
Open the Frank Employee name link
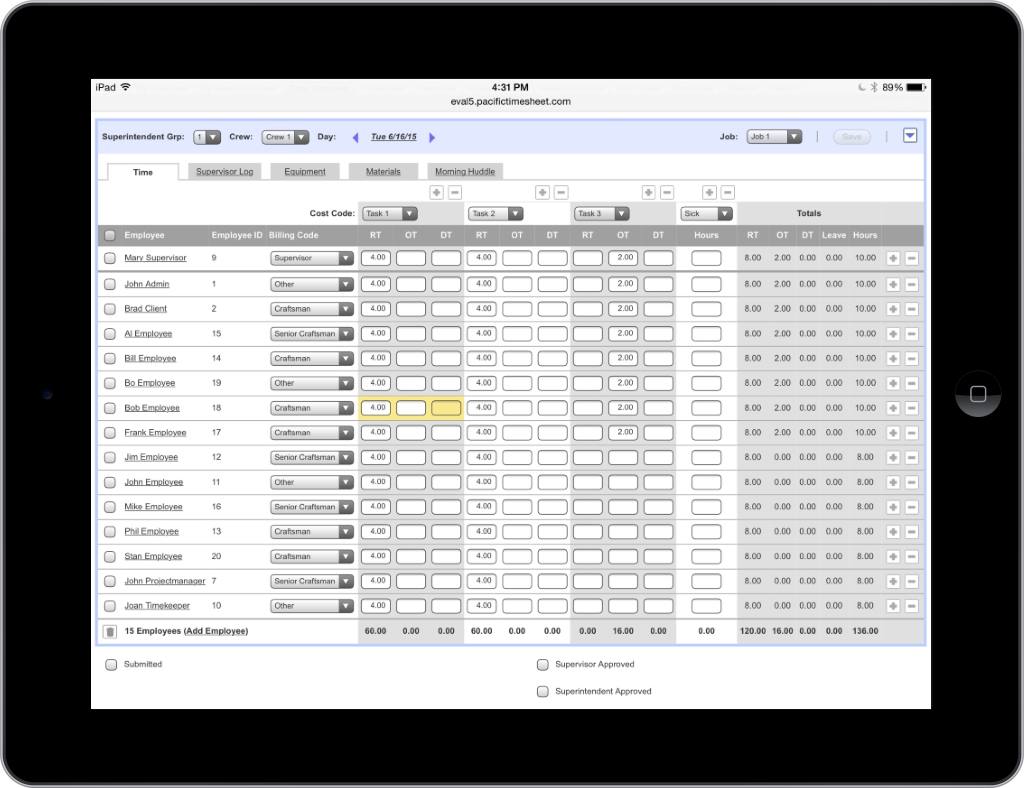155,433
